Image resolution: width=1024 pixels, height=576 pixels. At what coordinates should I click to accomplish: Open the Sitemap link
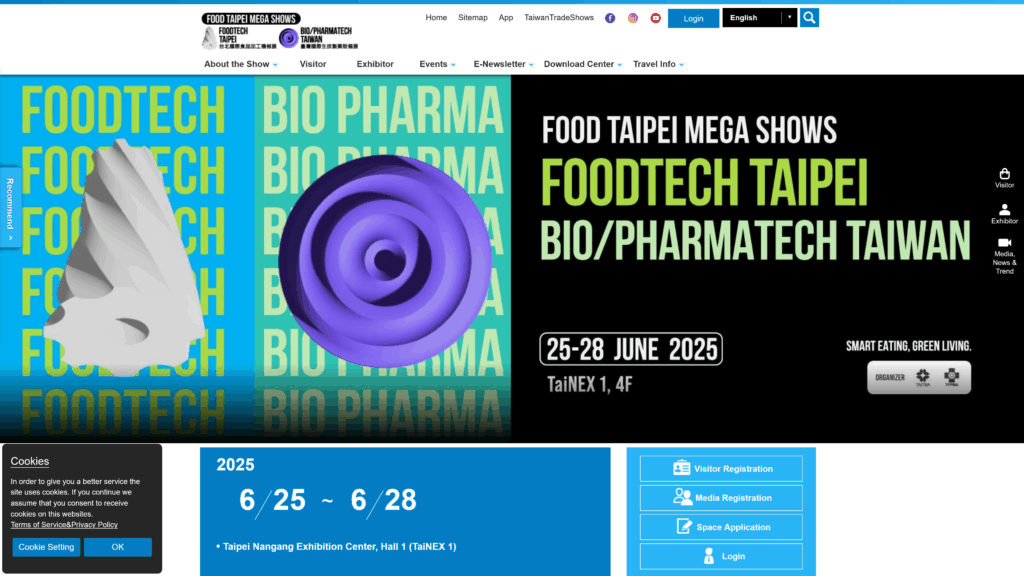pyautogui.click(x=473, y=18)
